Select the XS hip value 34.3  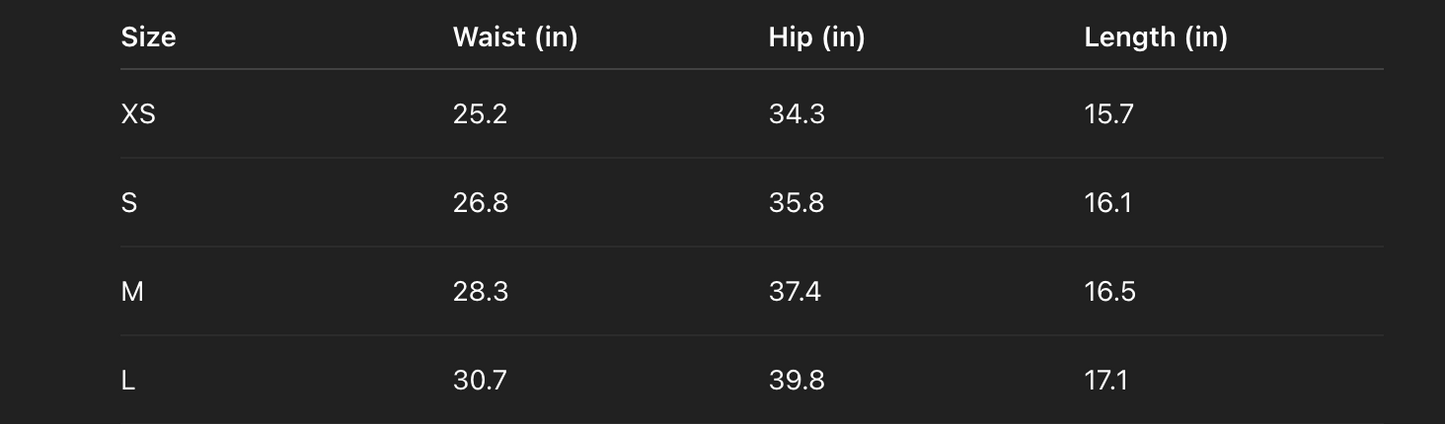pos(796,114)
